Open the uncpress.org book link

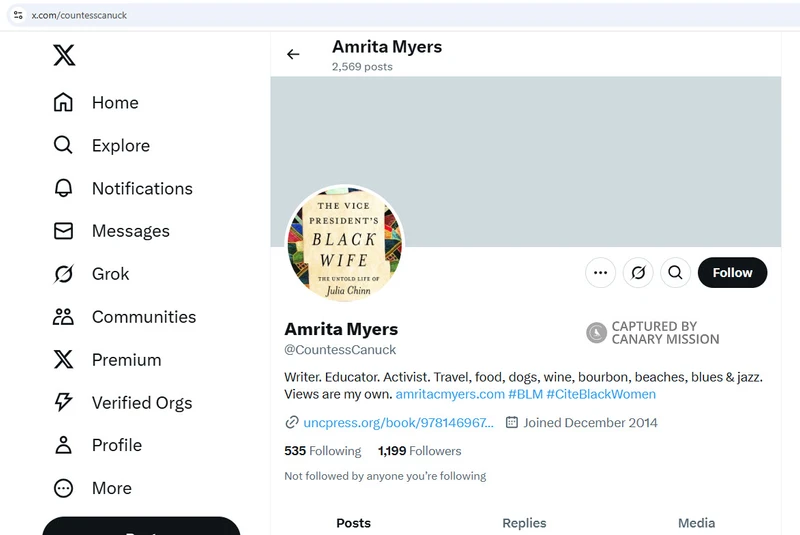click(x=398, y=423)
